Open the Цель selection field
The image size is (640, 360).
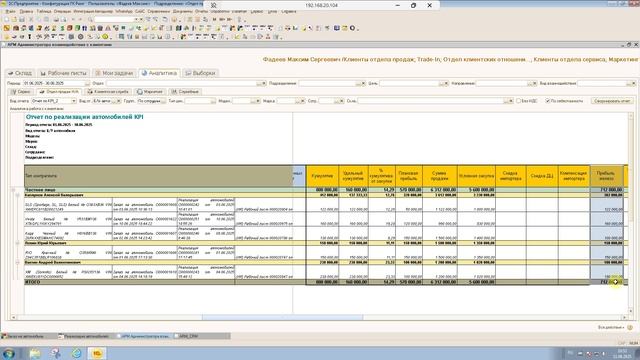click(414, 83)
